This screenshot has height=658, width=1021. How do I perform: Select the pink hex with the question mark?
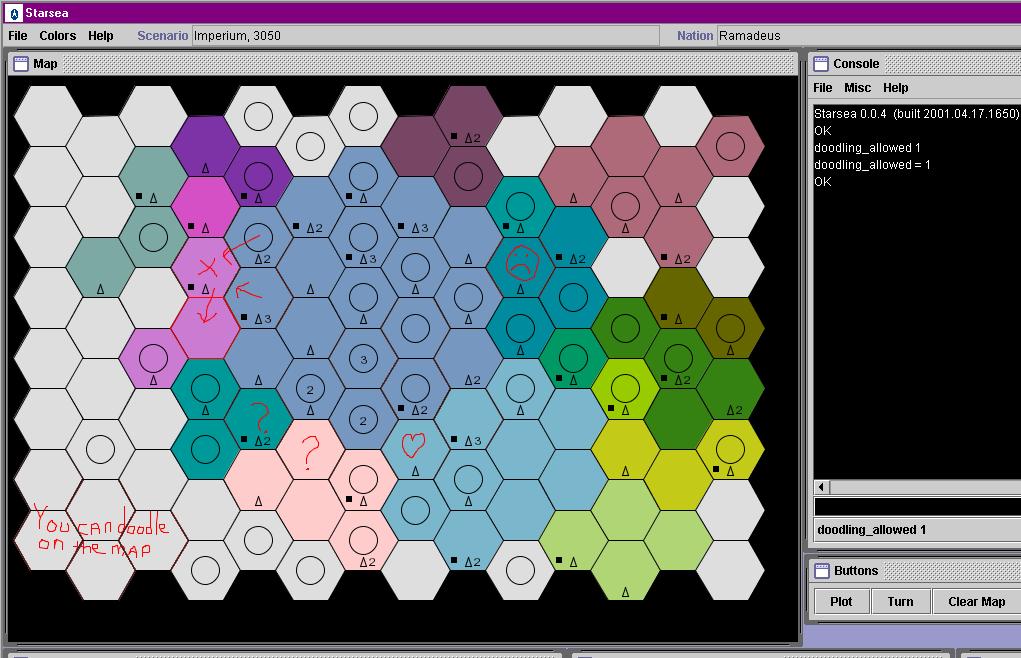click(x=309, y=449)
